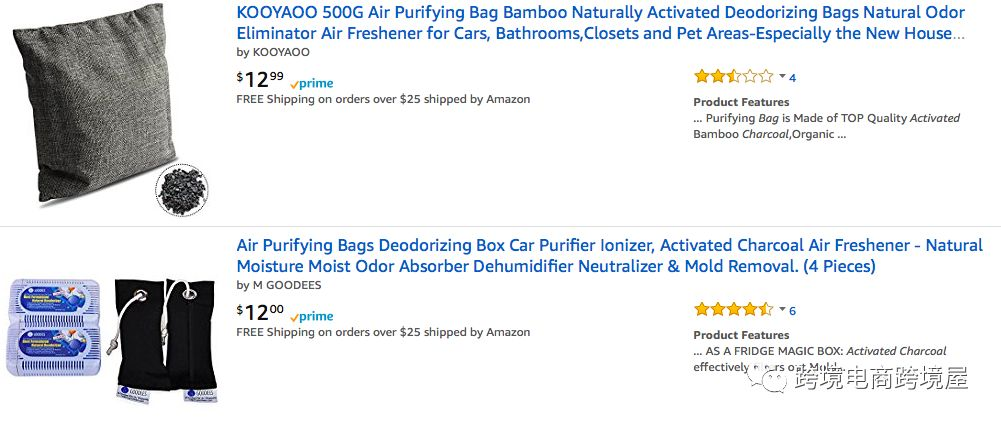Select the $12.00 price of the M GOODEES set
Viewport: 1001px width, 422px height.
coord(259,311)
